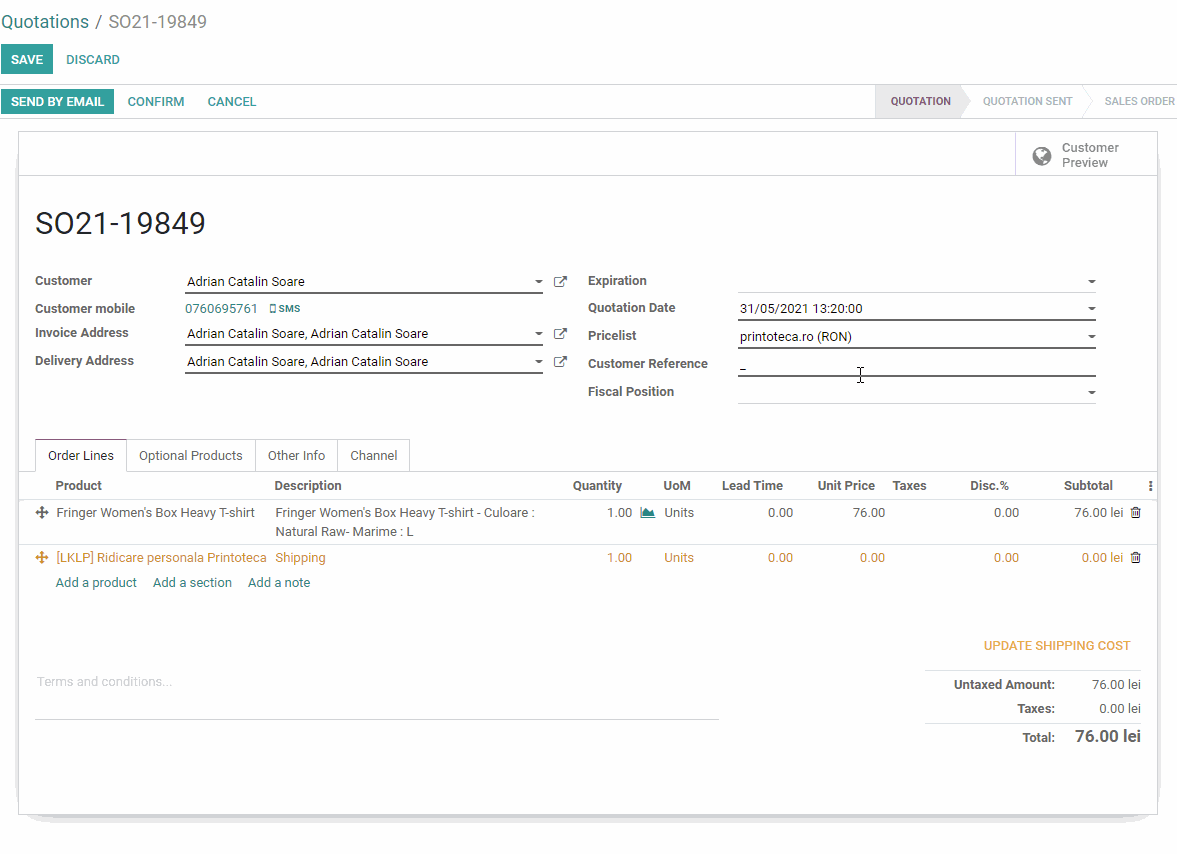
Task: Expand the Fiscal Position dropdown
Action: (x=1091, y=393)
